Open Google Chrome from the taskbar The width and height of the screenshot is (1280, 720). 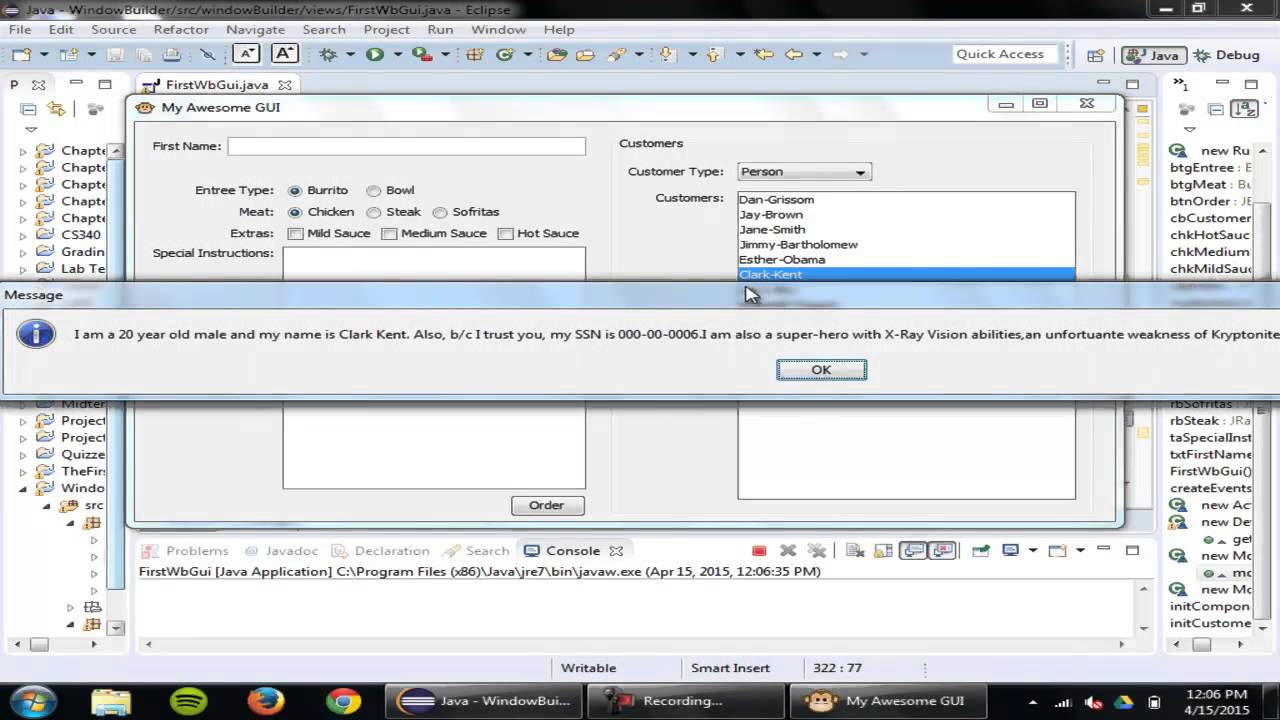(x=343, y=701)
